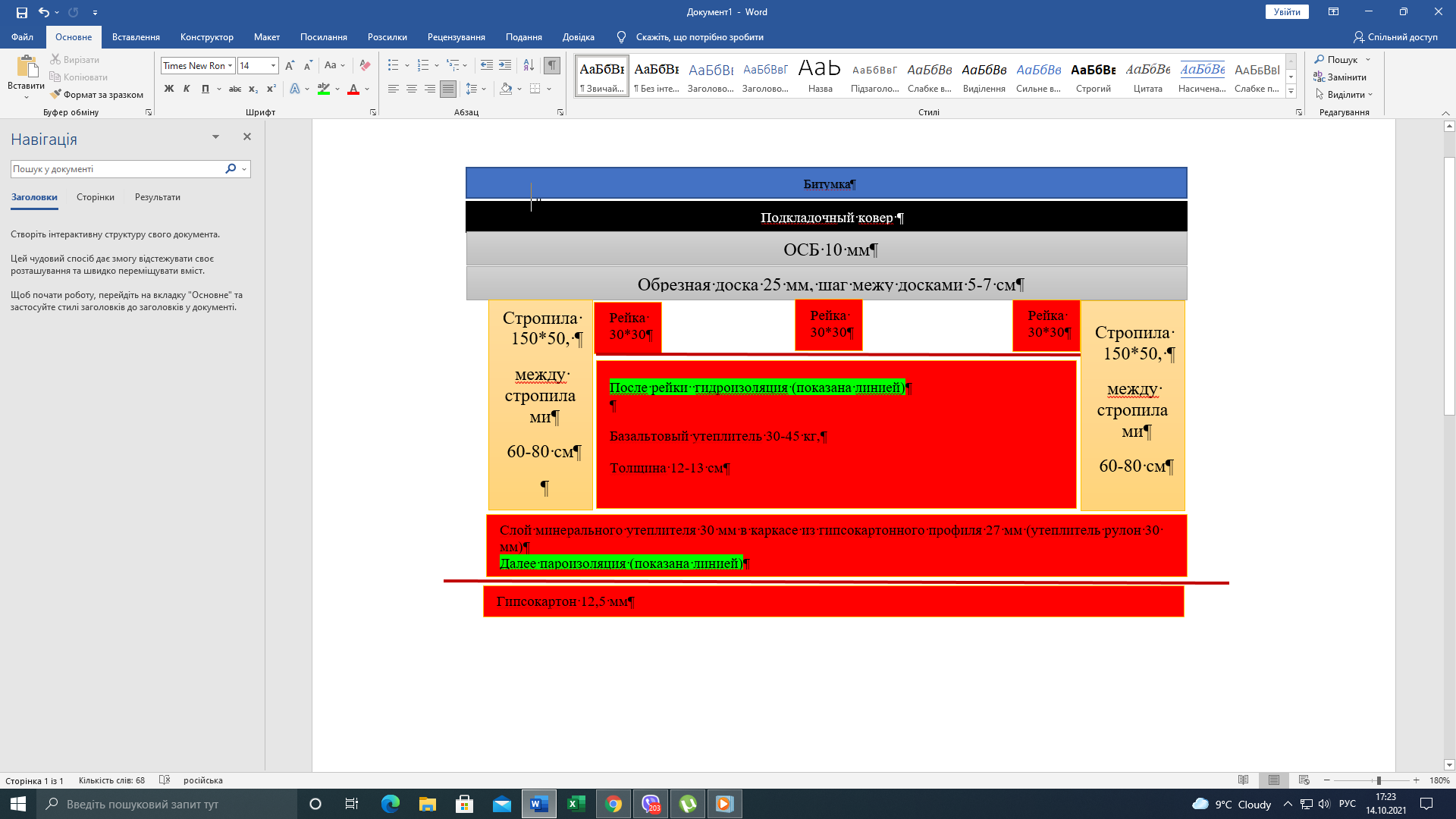The image size is (1456, 819).
Task: Click the Замінити replace button
Action: 1340,77
